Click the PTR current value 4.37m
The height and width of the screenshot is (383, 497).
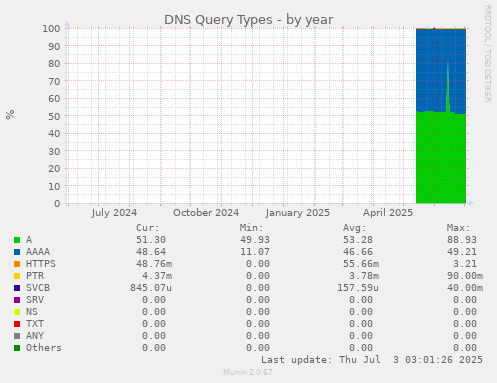pyautogui.click(x=157, y=276)
